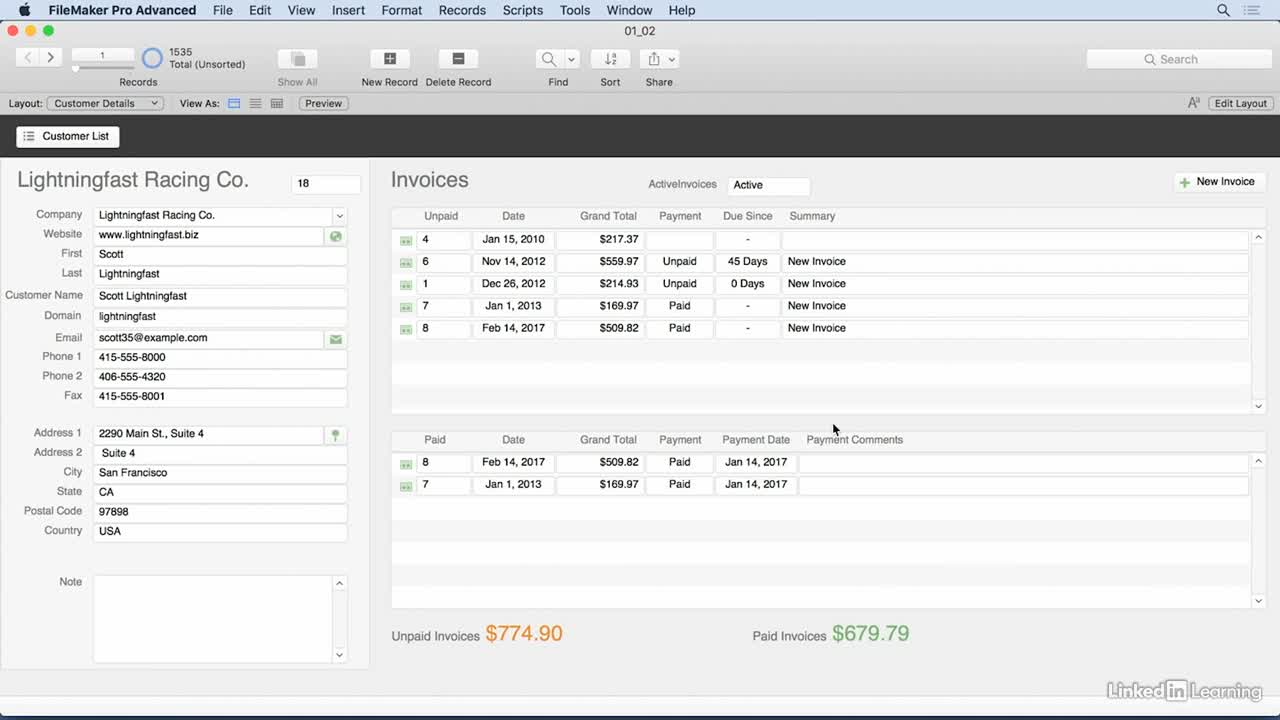The image size is (1280, 720).
Task: Click the Dec 26, 2012 date cell
Action: click(513, 284)
